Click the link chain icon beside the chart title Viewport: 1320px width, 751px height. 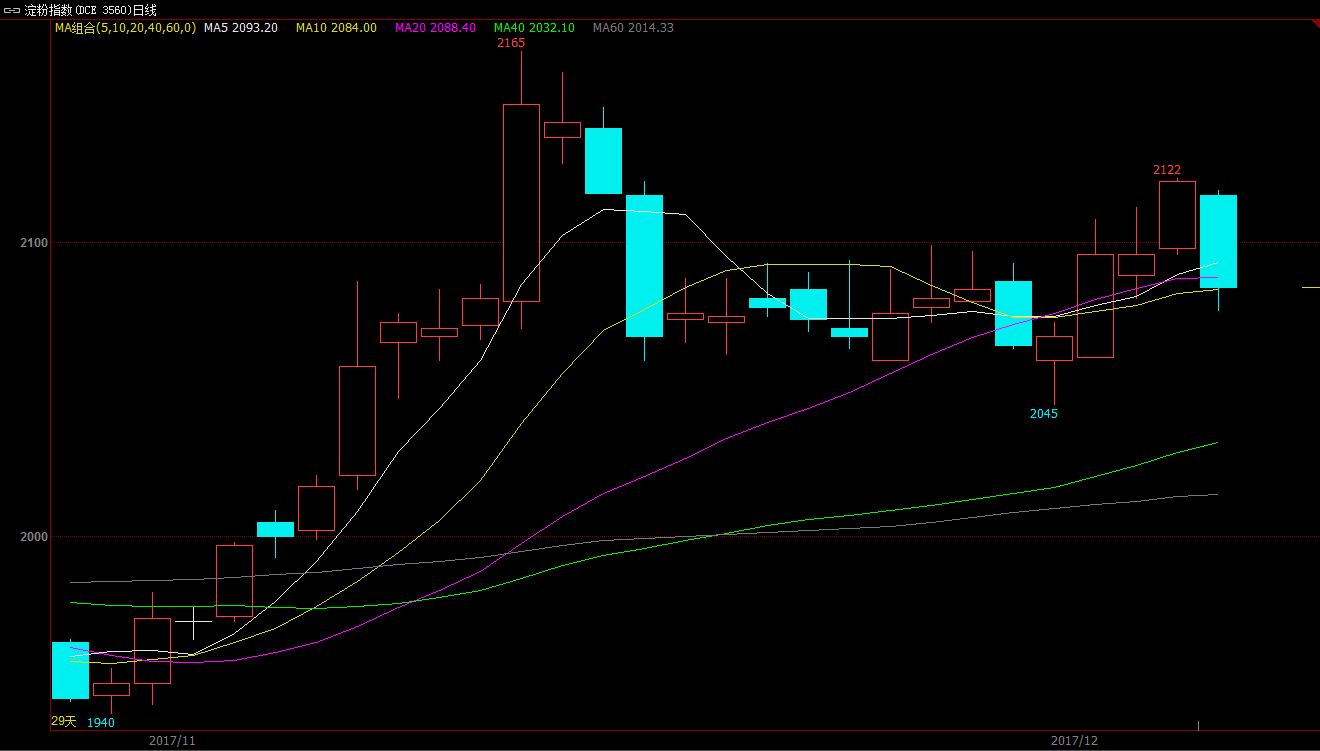click(11, 10)
